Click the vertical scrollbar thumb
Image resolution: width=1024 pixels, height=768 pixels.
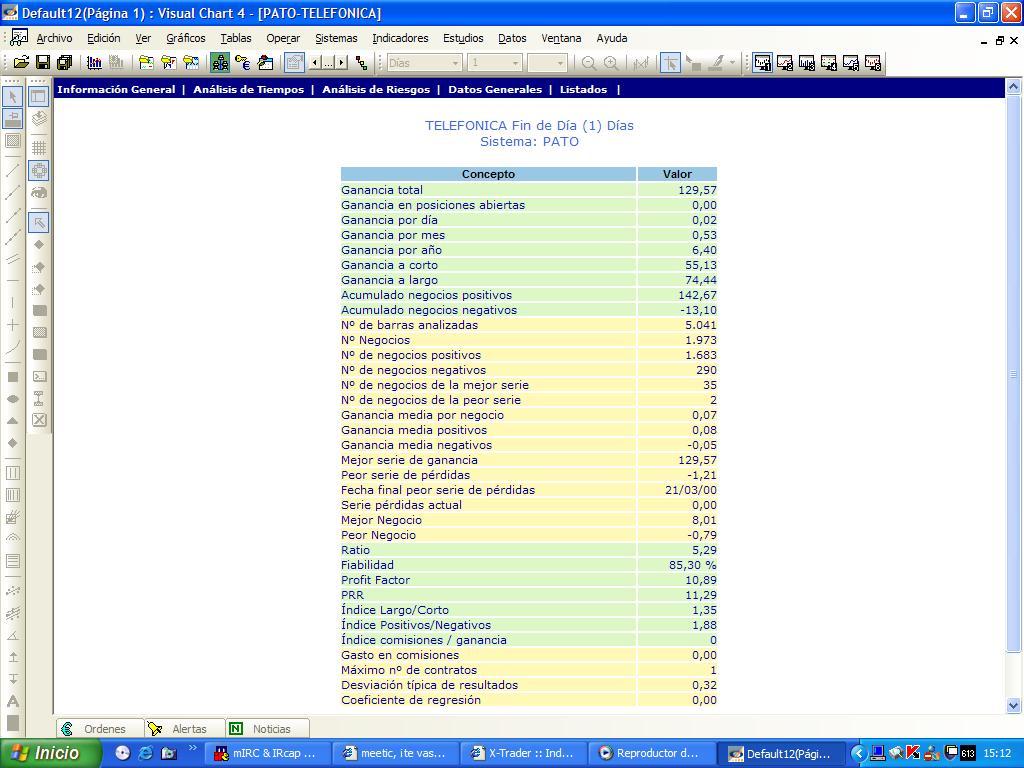coord(1013,372)
